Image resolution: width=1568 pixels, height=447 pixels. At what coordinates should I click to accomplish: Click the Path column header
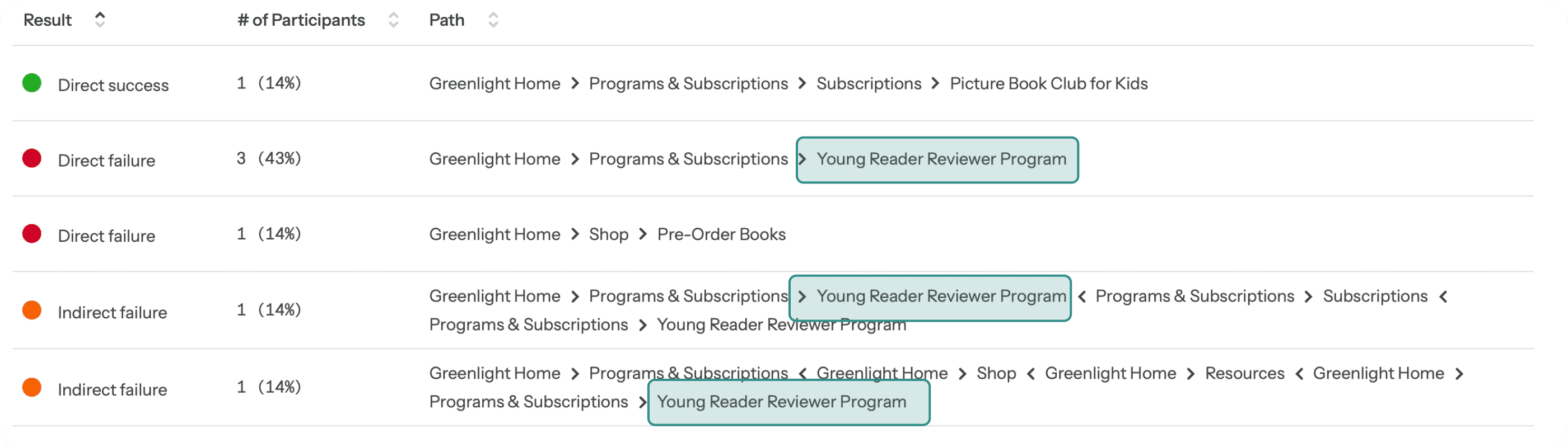click(x=447, y=20)
